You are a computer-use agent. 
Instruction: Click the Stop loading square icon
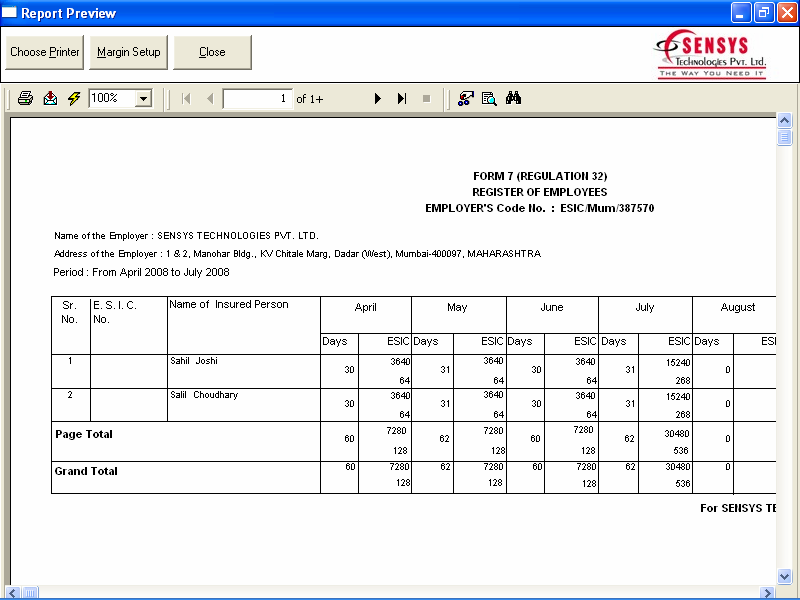427,98
